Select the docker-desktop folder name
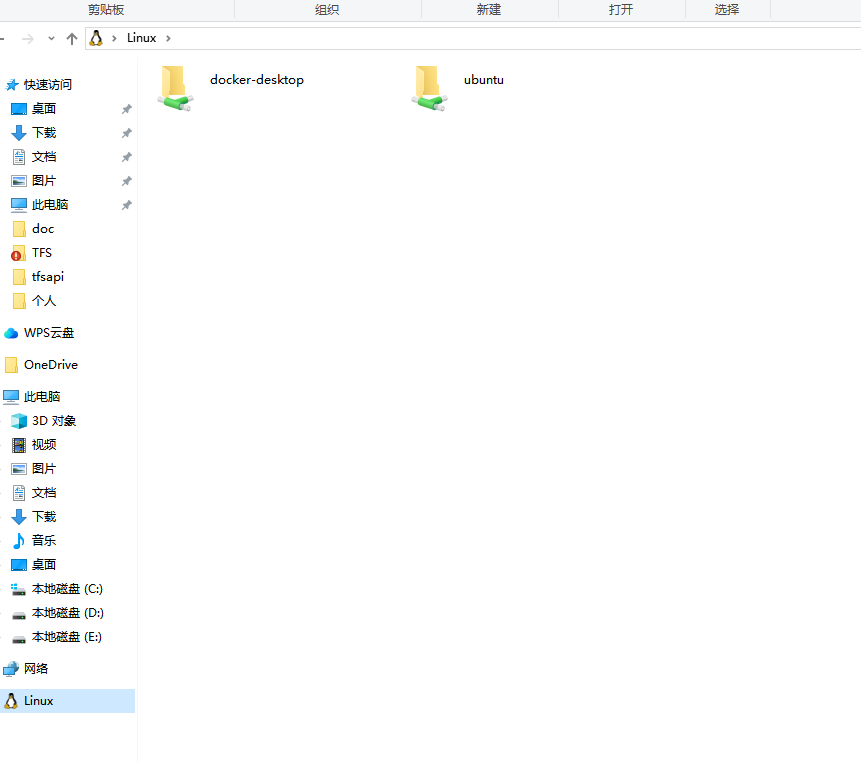This screenshot has width=861, height=762. pyautogui.click(x=256, y=80)
